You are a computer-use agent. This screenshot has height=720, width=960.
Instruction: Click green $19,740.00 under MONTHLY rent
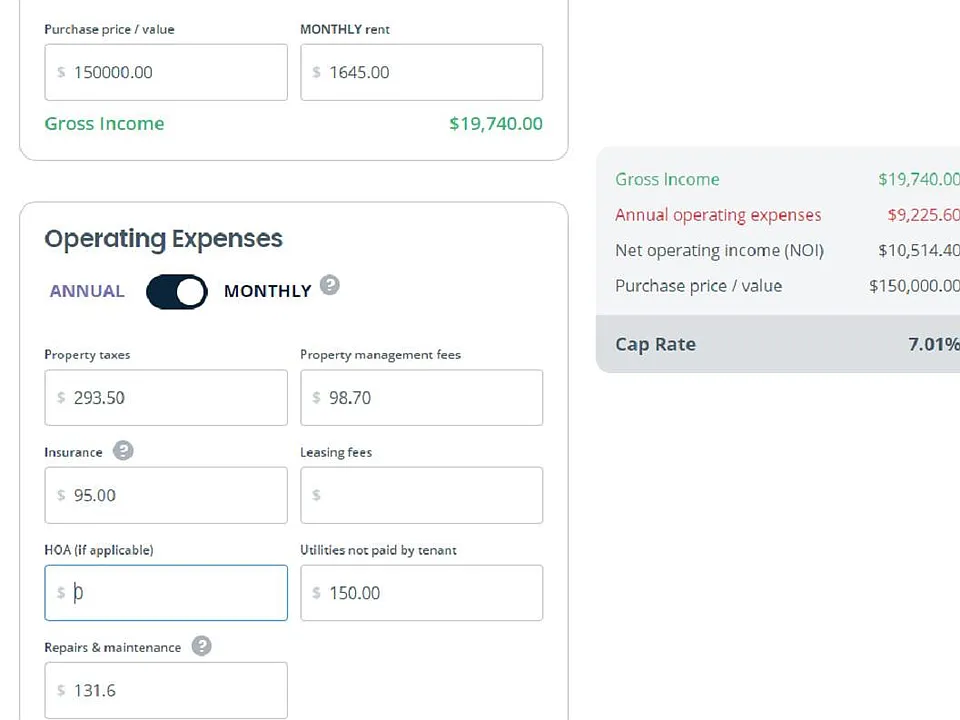[x=496, y=124]
